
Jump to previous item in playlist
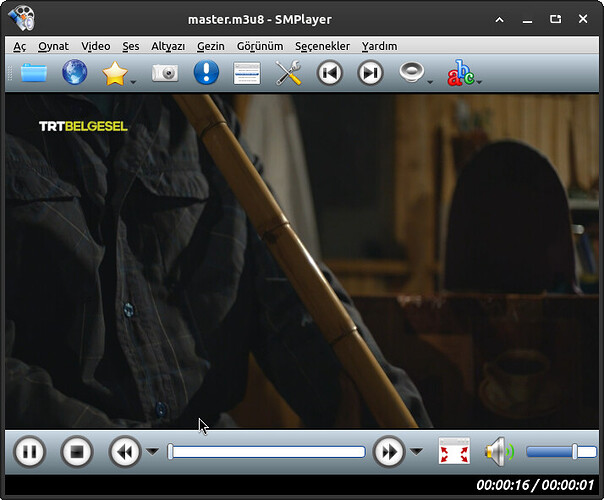coord(330,73)
